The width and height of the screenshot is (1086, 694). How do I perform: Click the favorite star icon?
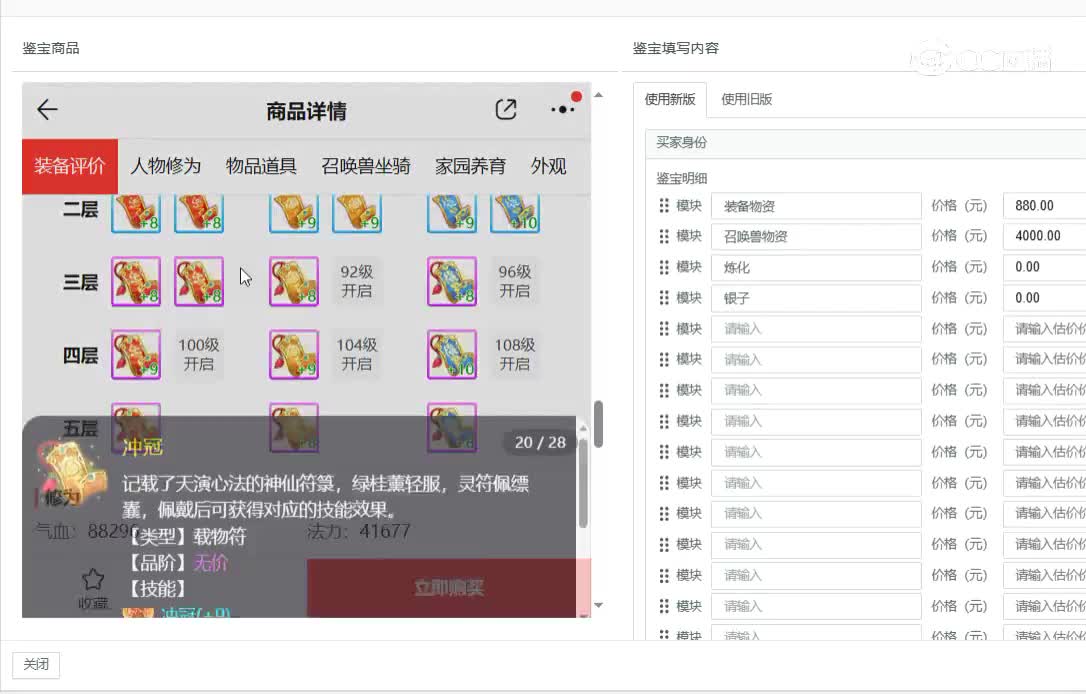93,579
